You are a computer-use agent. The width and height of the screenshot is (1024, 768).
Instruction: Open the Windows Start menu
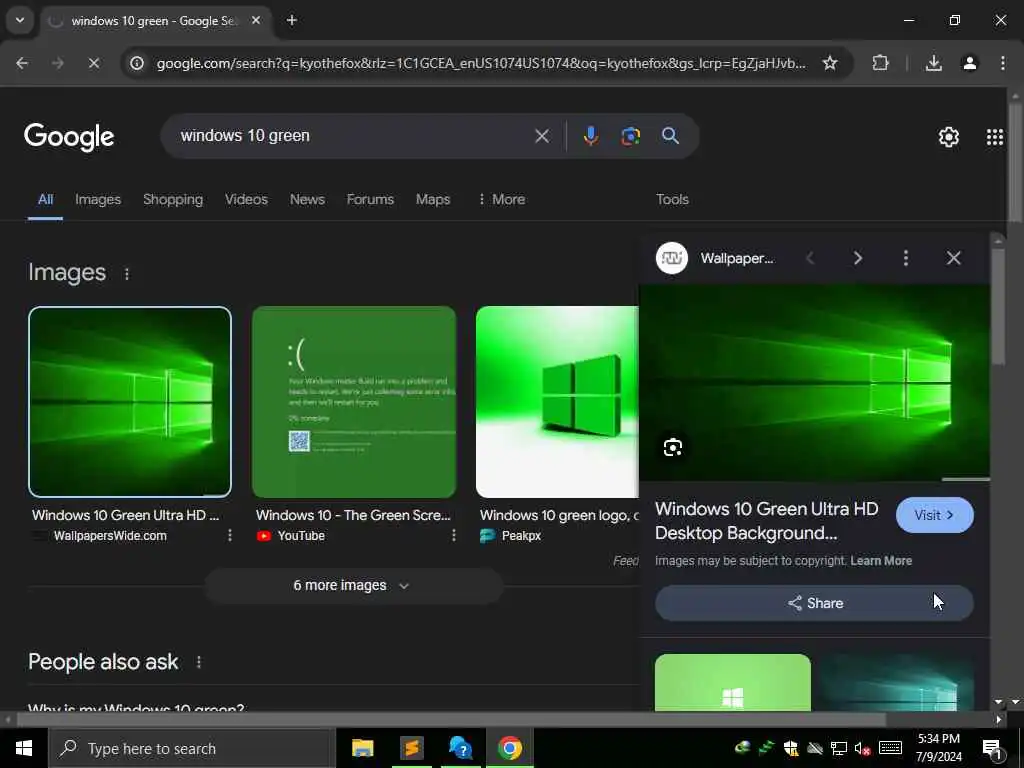click(24, 748)
